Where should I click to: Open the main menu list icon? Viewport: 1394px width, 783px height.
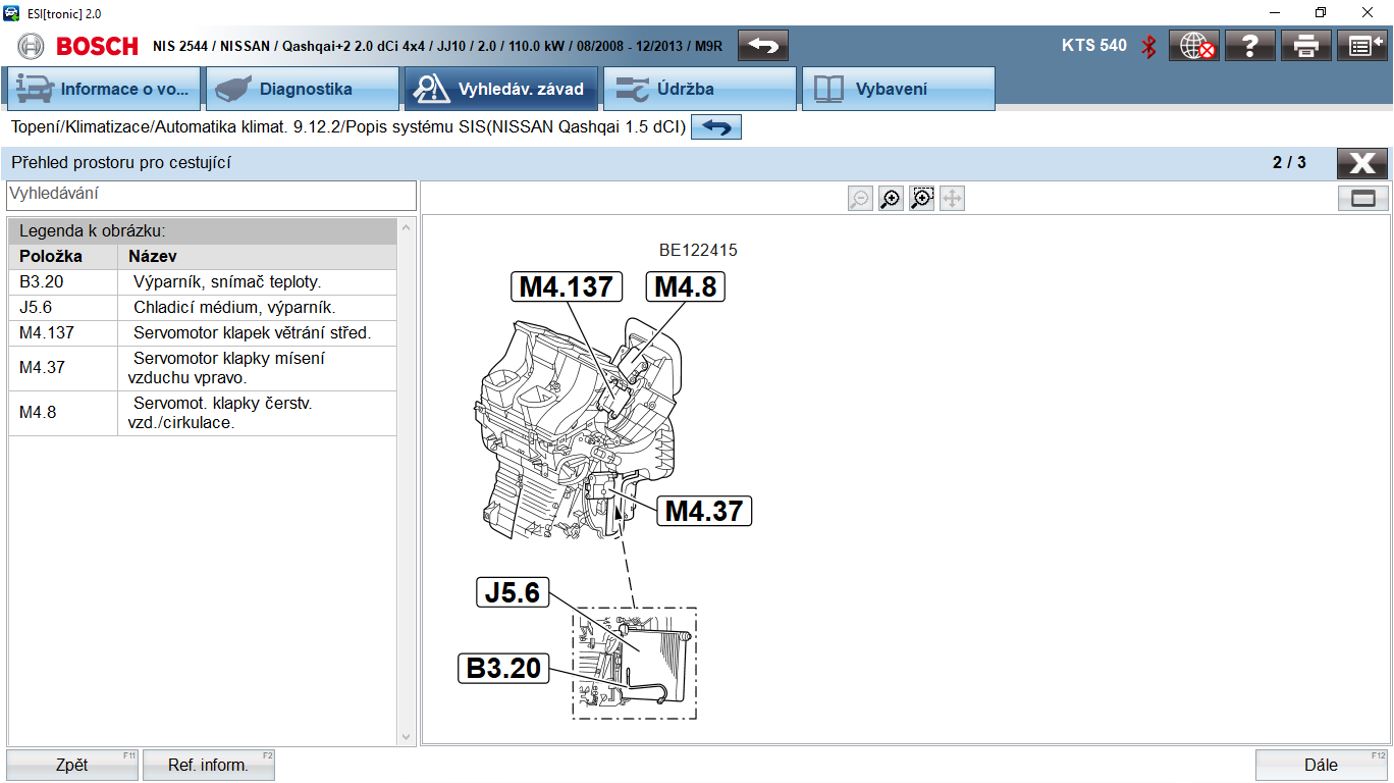click(x=1362, y=45)
